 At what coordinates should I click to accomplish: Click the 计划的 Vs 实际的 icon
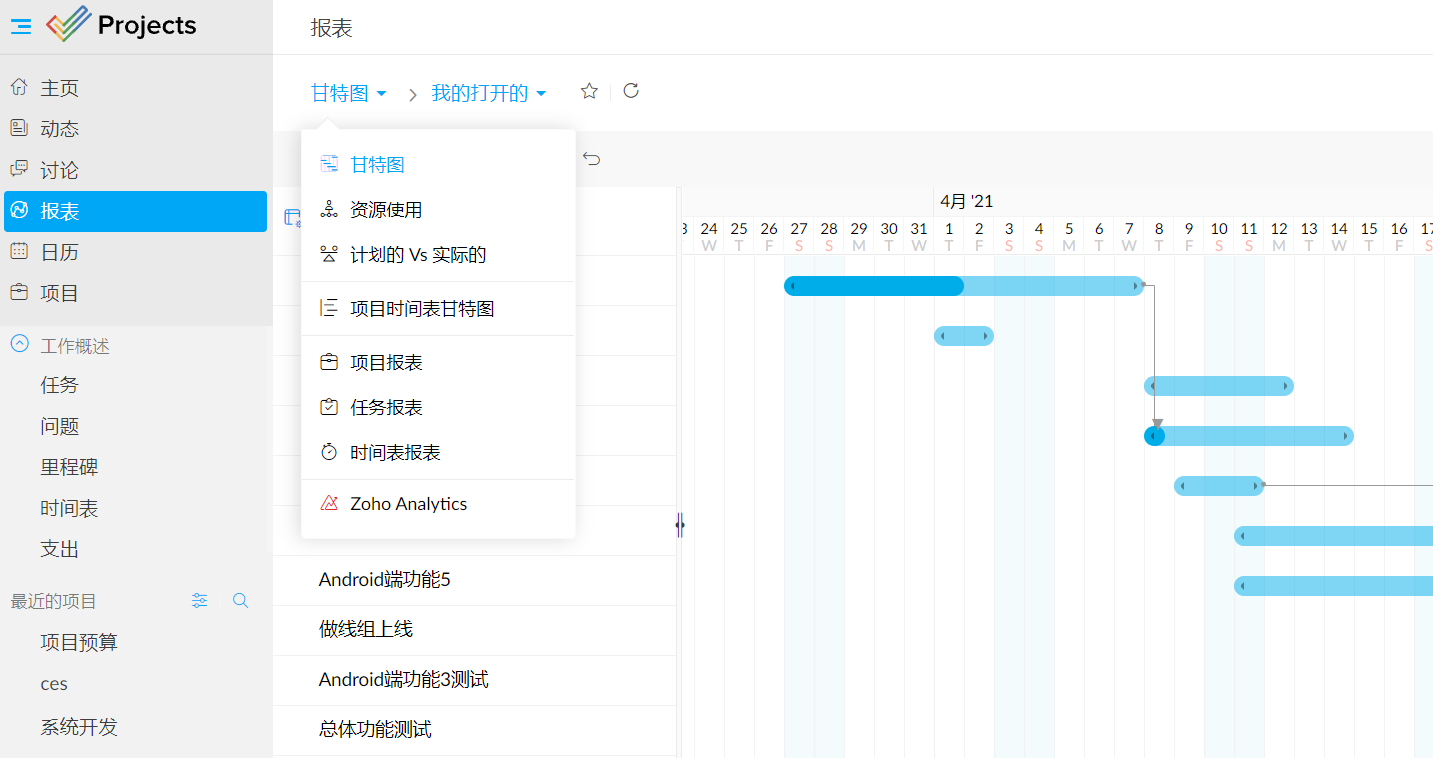coord(331,255)
